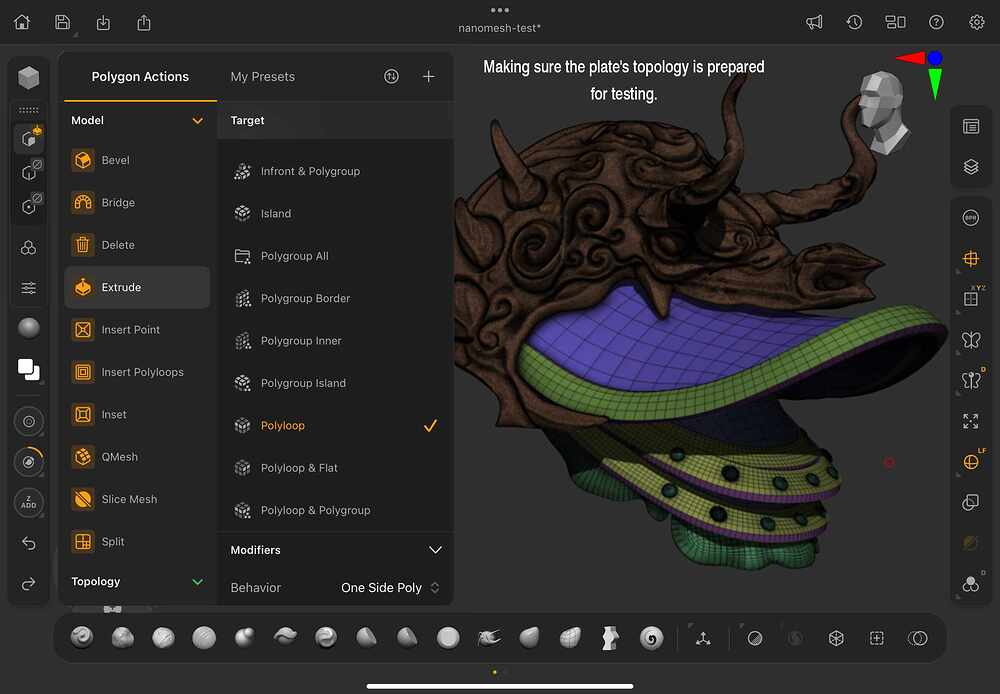The height and width of the screenshot is (694, 1000).
Task: Toggle the striped circle mask icon
Action: (754, 639)
